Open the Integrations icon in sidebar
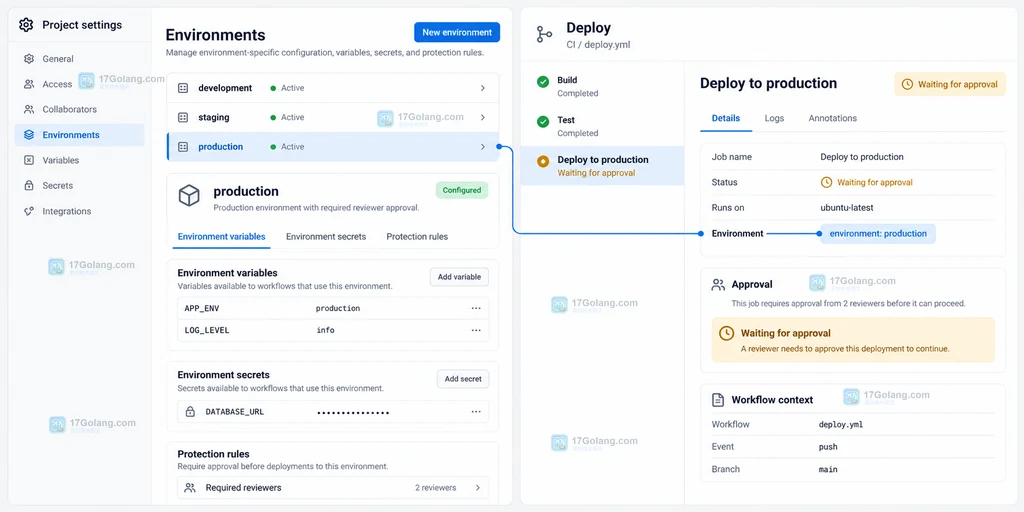The height and width of the screenshot is (512, 1024). point(29,211)
